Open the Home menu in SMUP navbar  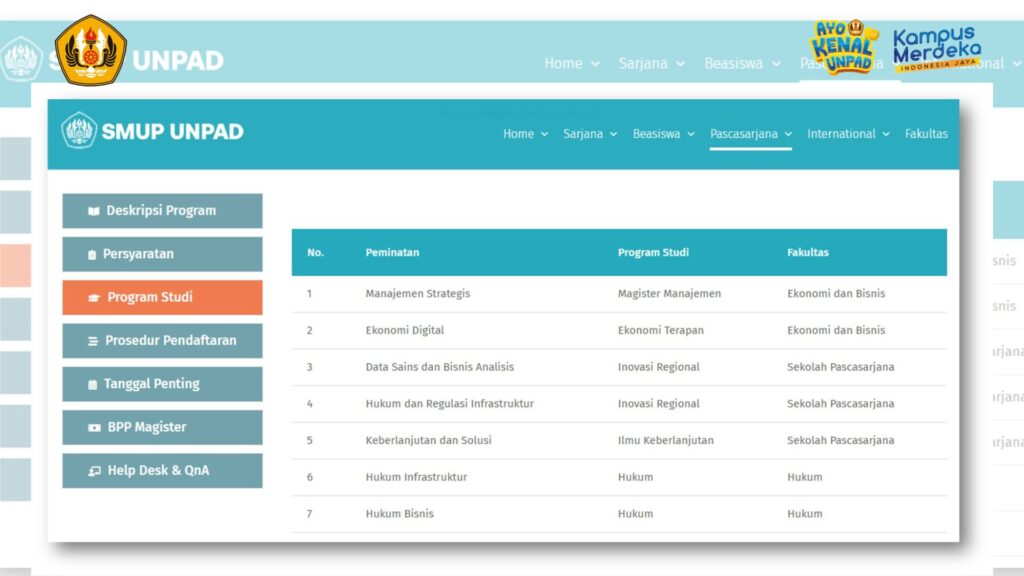[519, 134]
